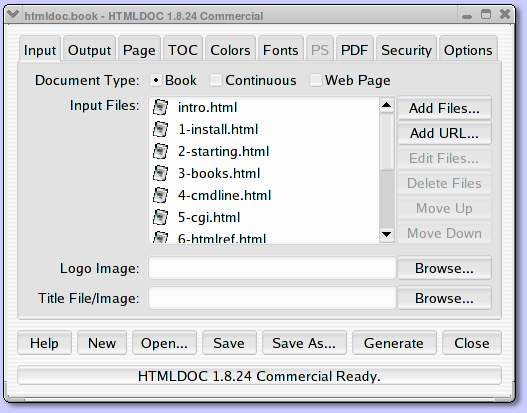Switch to the Output tab
Viewport: 527px width, 413px height.
pyautogui.click(x=89, y=50)
